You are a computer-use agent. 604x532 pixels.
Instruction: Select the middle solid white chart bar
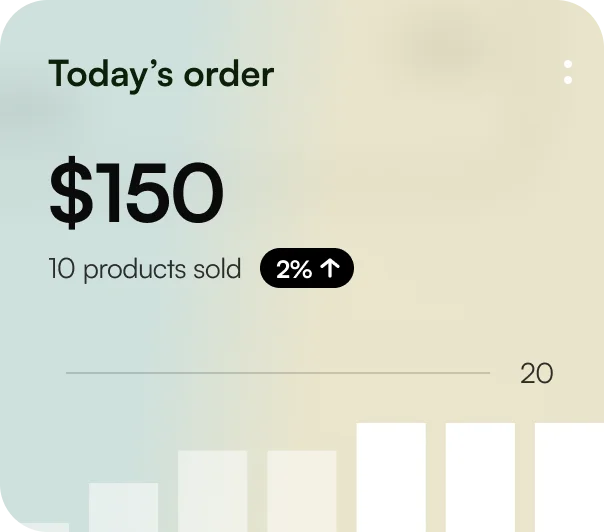(x=480, y=477)
